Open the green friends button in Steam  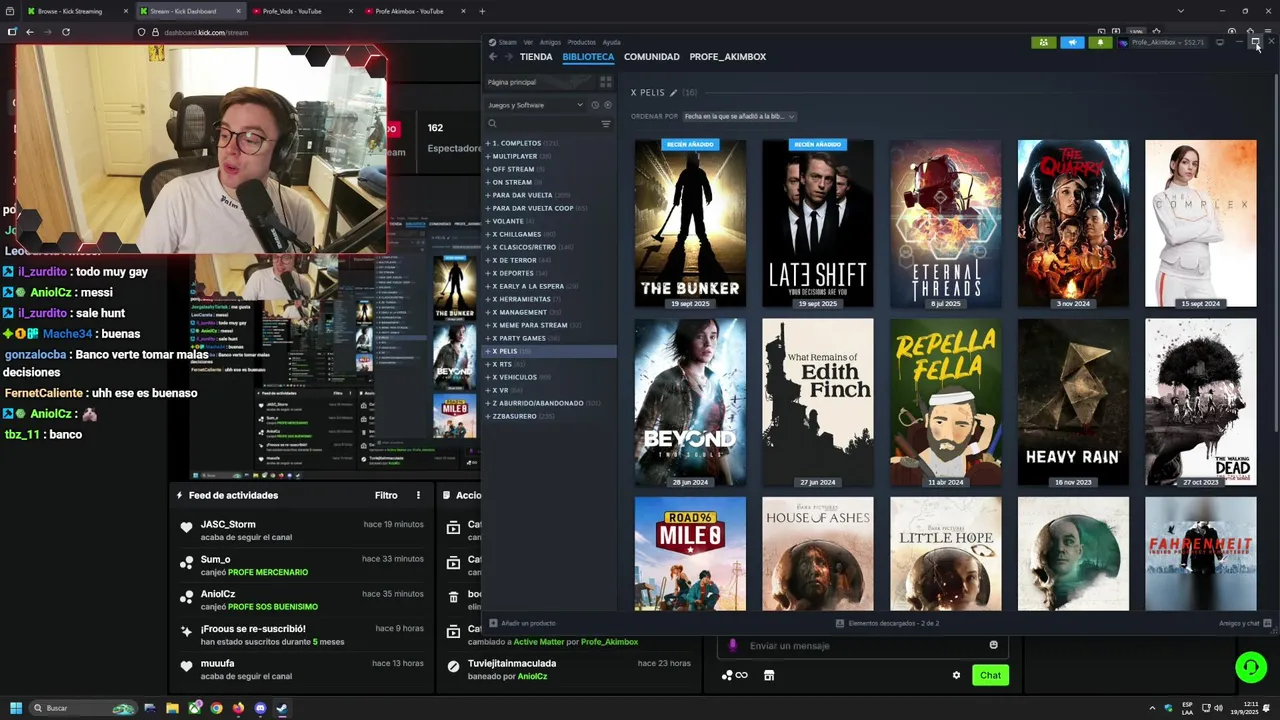pos(1044,43)
